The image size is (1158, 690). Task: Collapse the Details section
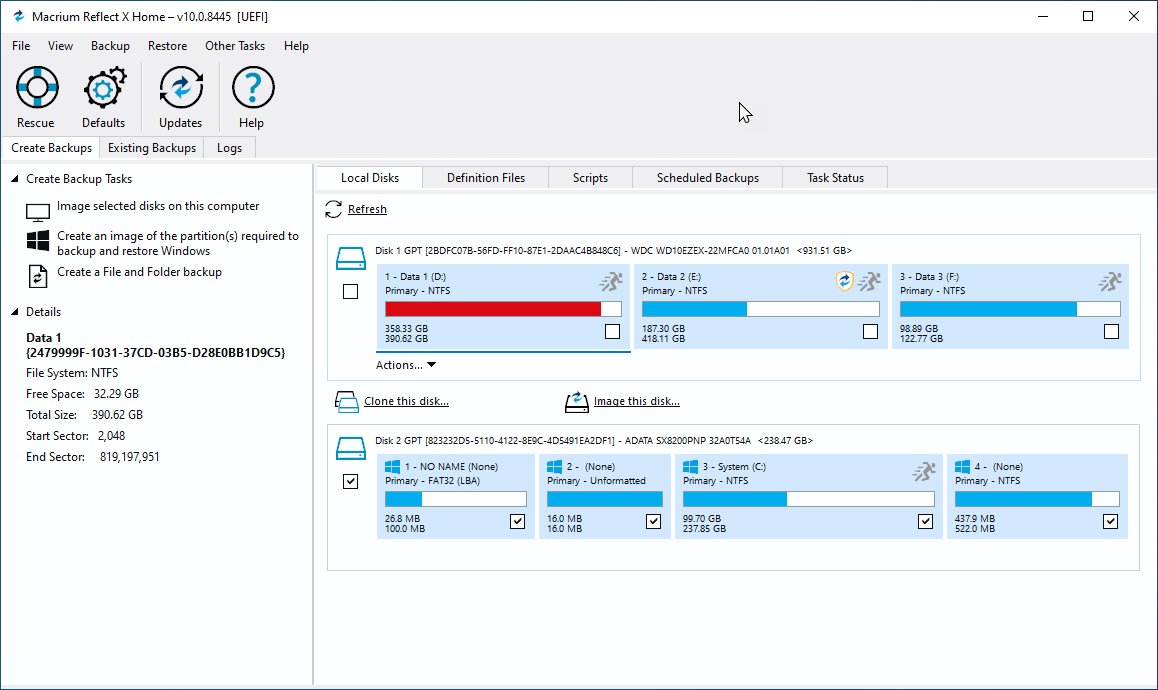coord(14,312)
